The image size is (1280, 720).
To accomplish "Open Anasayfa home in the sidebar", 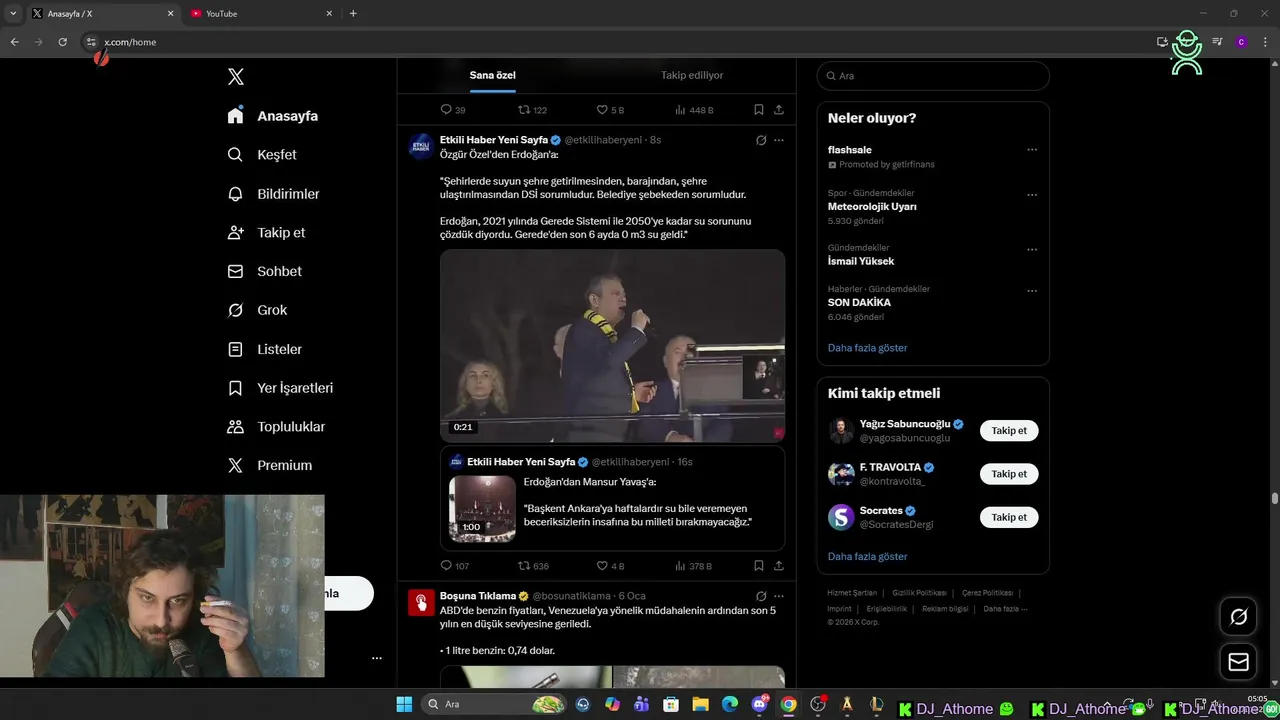I will [x=273, y=116].
